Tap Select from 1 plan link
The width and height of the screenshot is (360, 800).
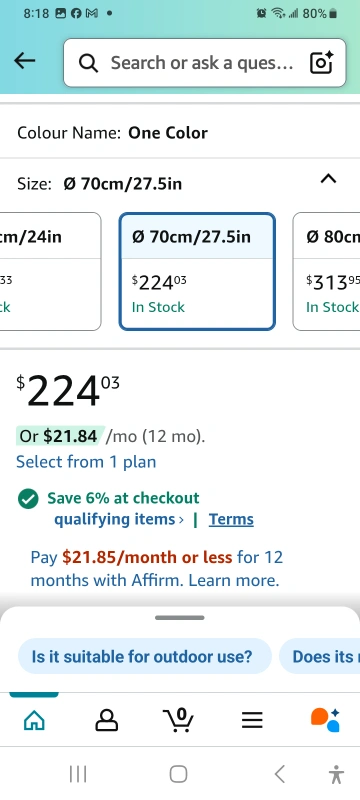tap(86, 462)
